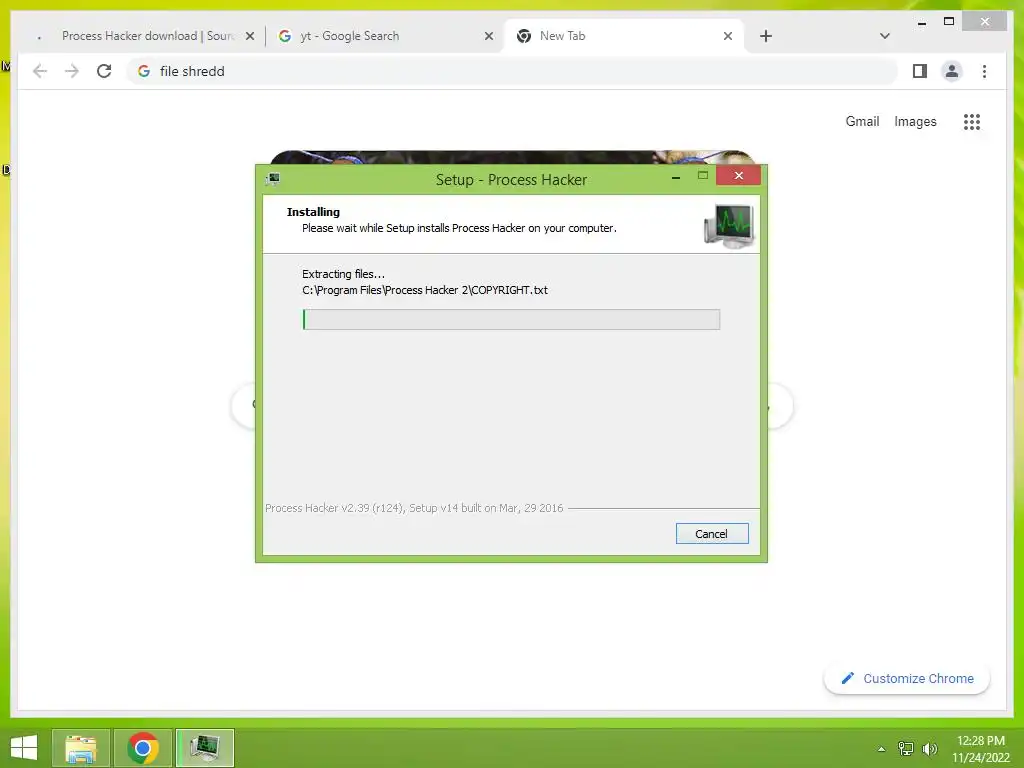1024x768 pixels.
Task: Maximize the Chrome window
Action: click(949, 22)
